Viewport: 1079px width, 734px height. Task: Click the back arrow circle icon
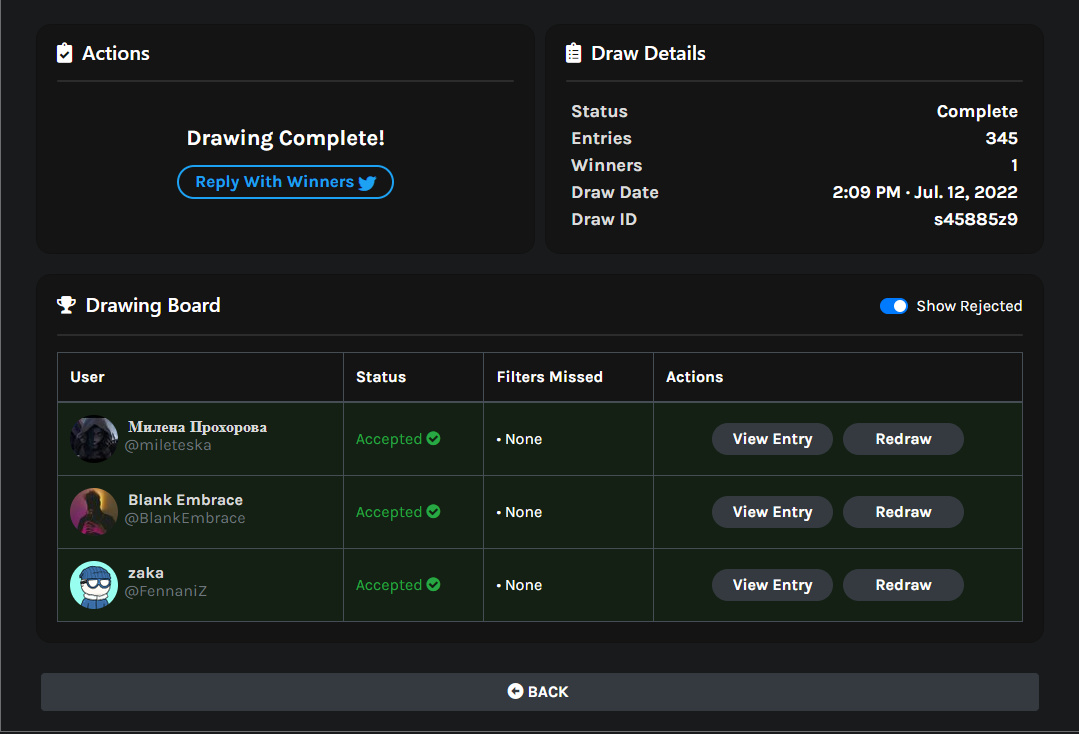click(x=515, y=691)
